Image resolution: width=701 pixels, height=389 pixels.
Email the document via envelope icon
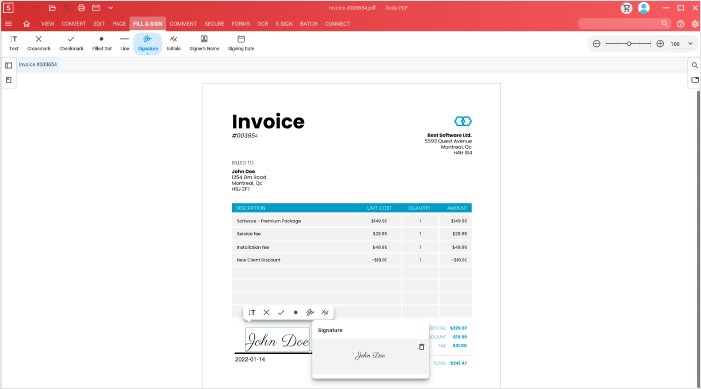96,8
